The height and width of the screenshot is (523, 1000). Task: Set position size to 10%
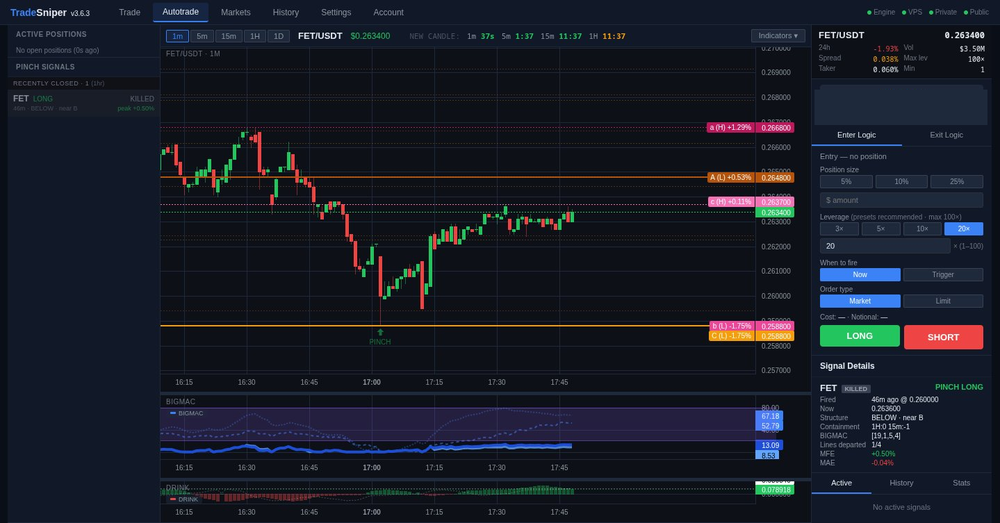pos(901,182)
